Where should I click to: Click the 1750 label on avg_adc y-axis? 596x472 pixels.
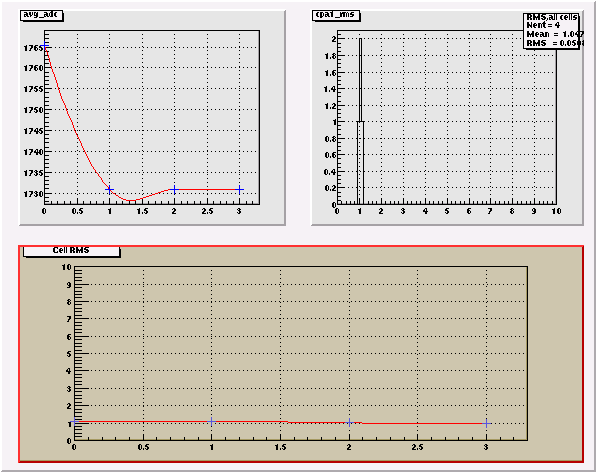pos(33,110)
